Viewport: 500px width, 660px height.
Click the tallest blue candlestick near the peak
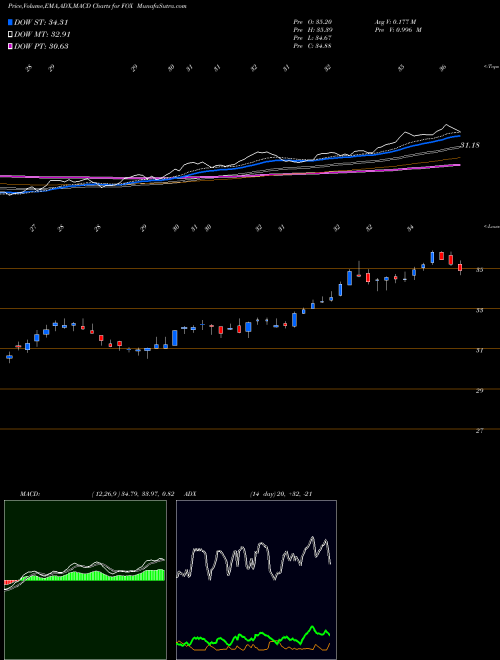pyautogui.click(x=432, y=257)
